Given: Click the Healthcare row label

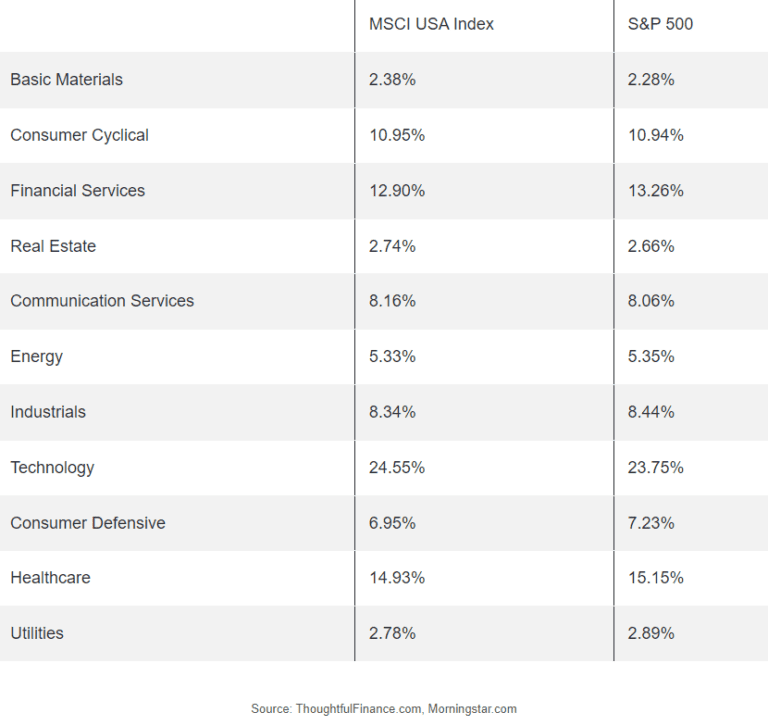Looking at the screenshot, I should click(50, 578).
